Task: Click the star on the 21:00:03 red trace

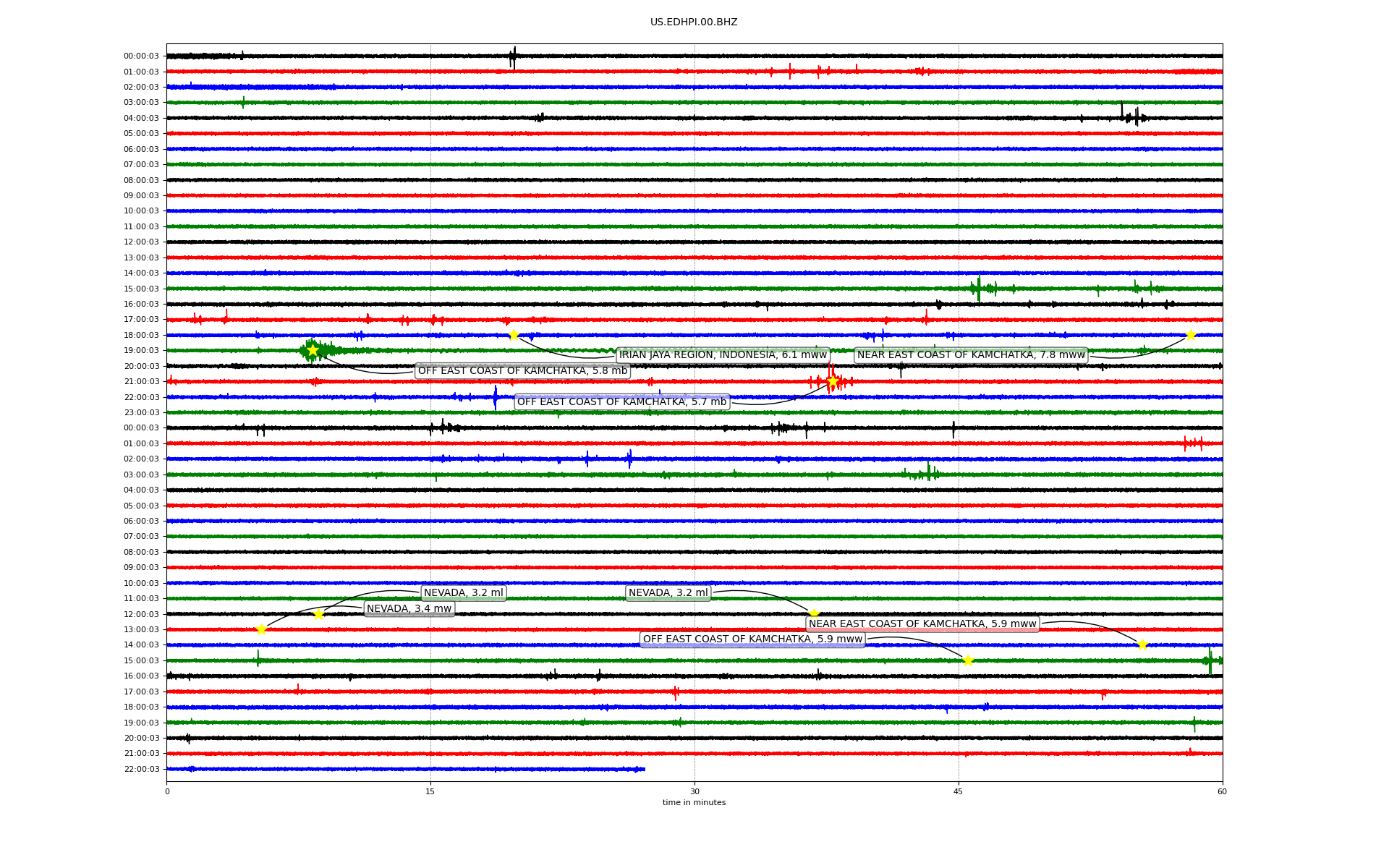Action: [832, 381]
